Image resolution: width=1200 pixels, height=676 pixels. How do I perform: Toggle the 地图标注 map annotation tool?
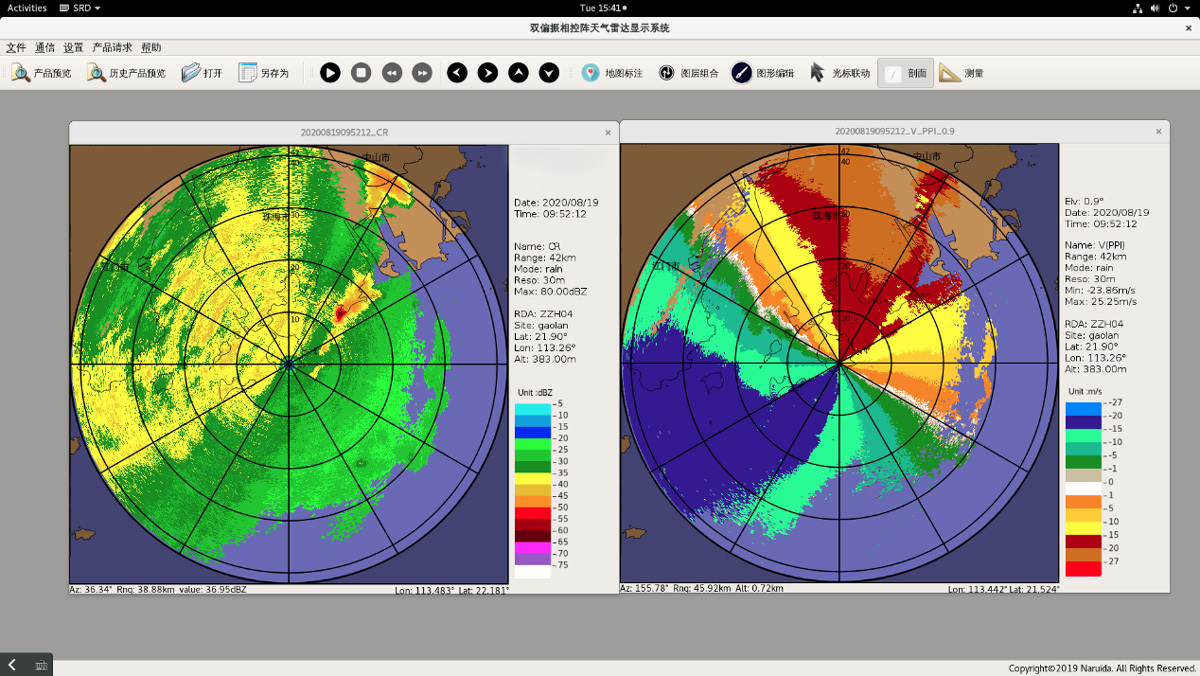point(612,73)
